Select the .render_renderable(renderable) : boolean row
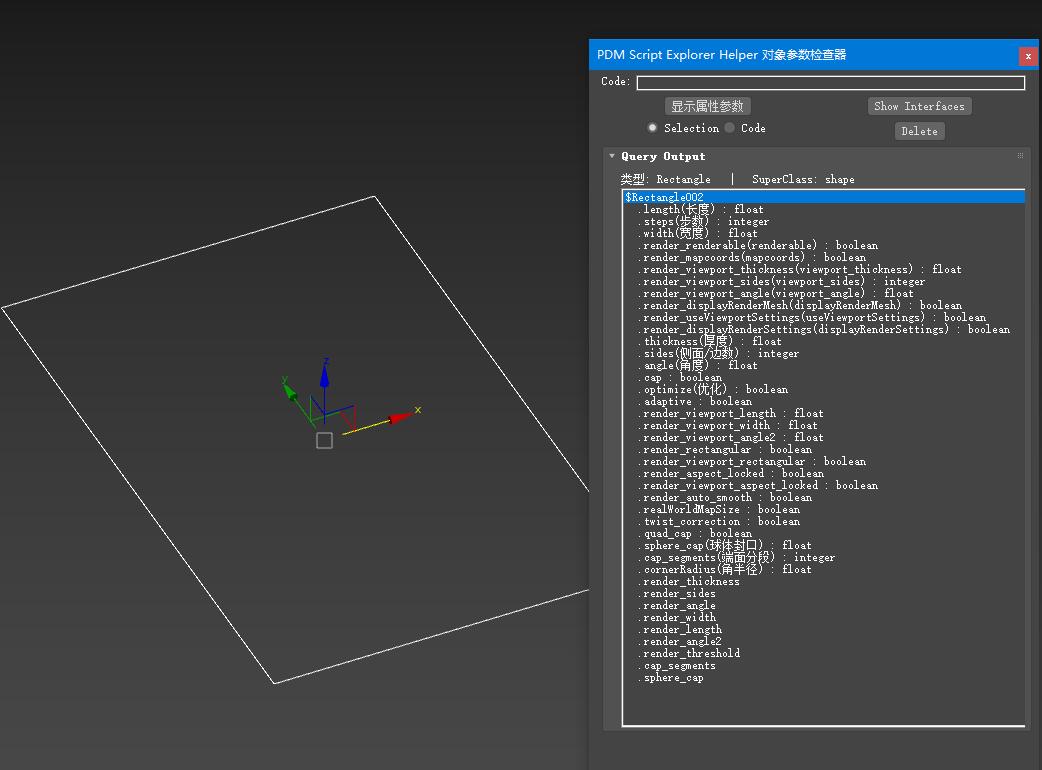This screenshot has height=770, width=1042. click(x=823, y=245)
